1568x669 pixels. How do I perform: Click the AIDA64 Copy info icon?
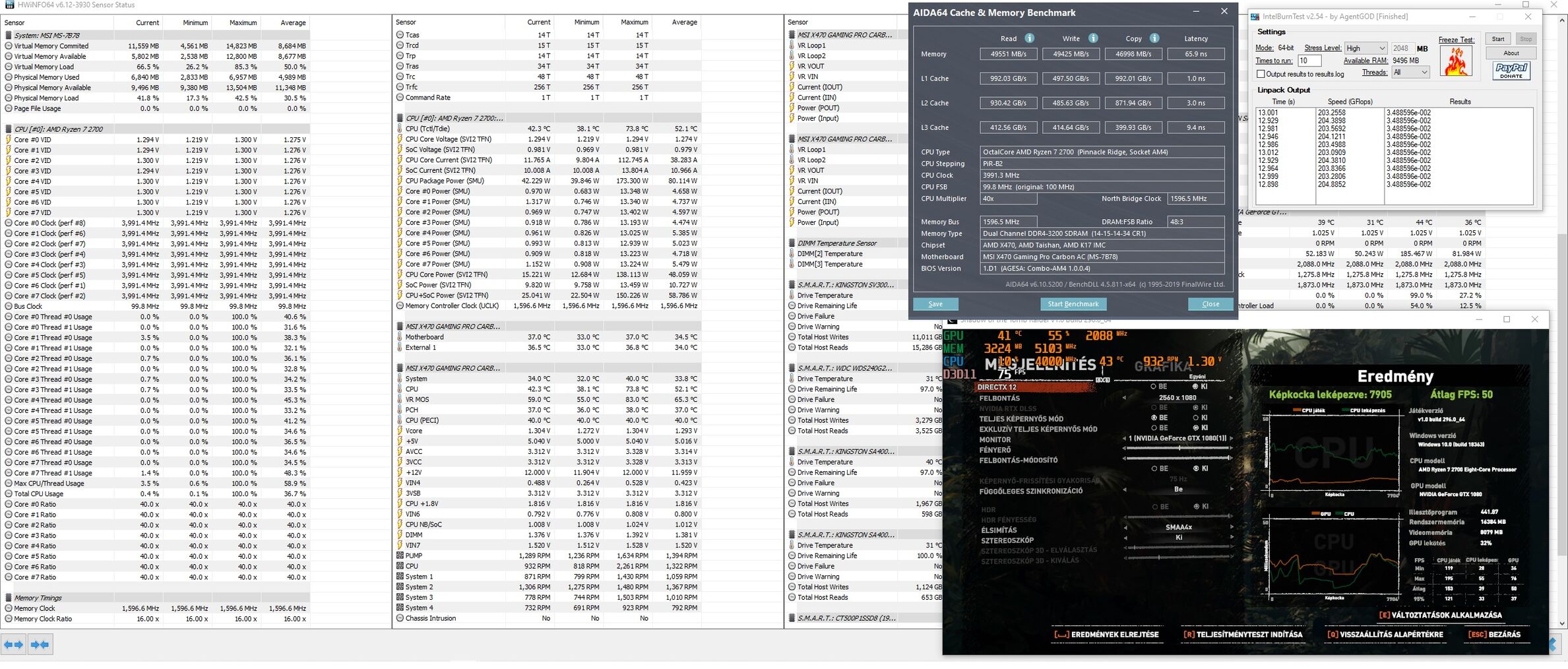pos(1154,38)
